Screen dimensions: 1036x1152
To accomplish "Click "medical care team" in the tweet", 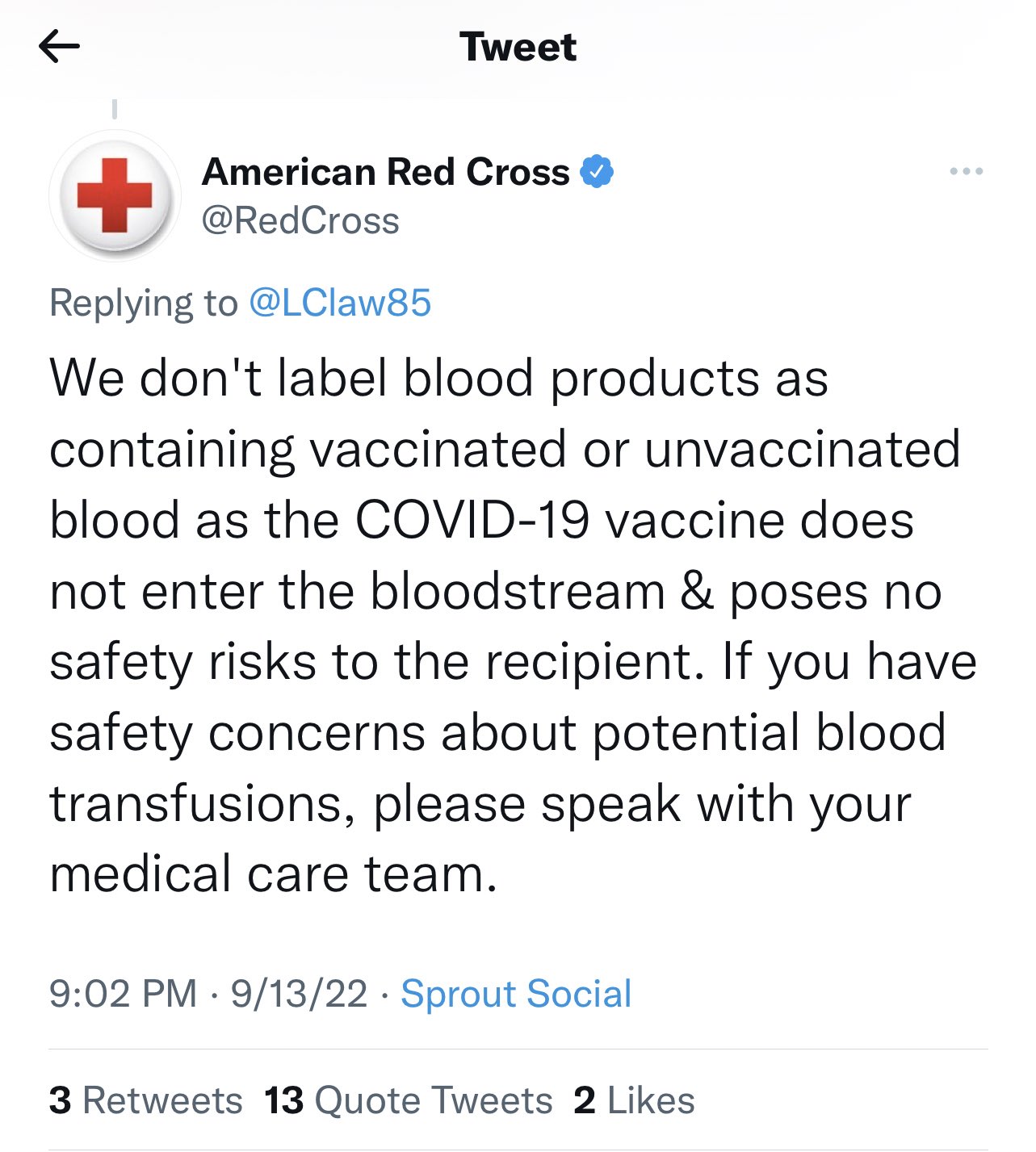I will (272, 874).
